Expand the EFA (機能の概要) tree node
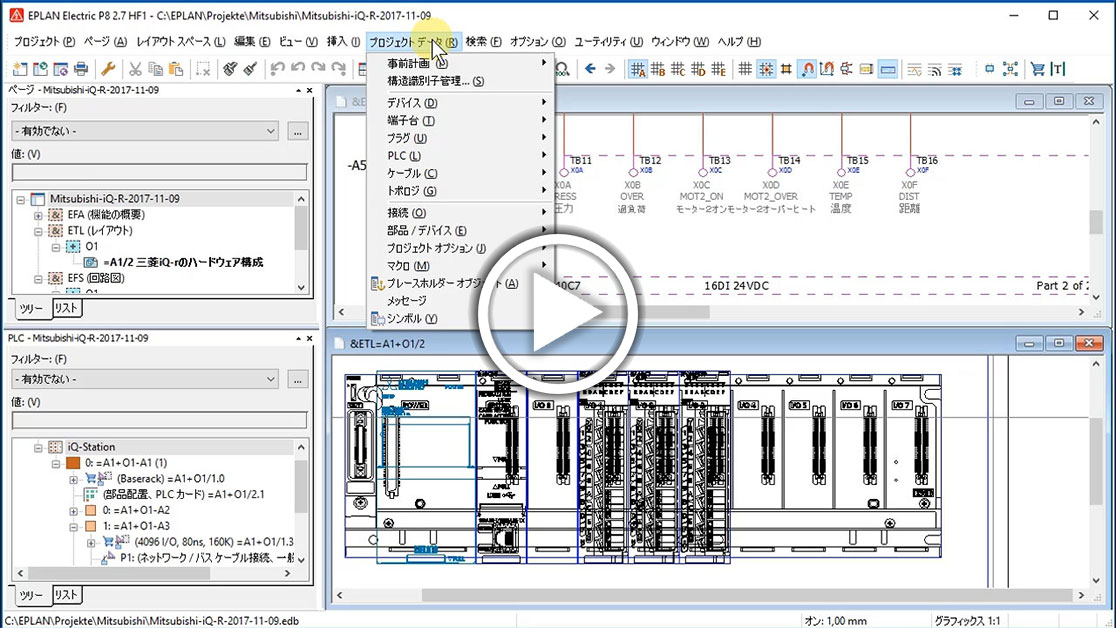Viewport: 1116px width, 628px height. pos(39,215)
